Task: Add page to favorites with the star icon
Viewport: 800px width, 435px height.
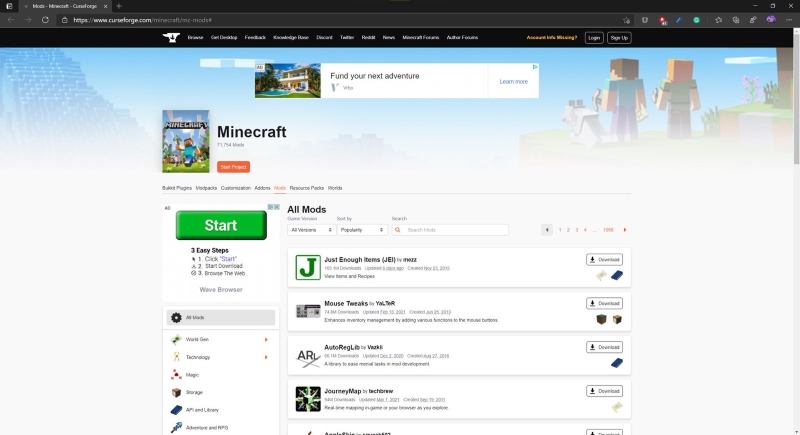Action: click(x=627, y=20)
